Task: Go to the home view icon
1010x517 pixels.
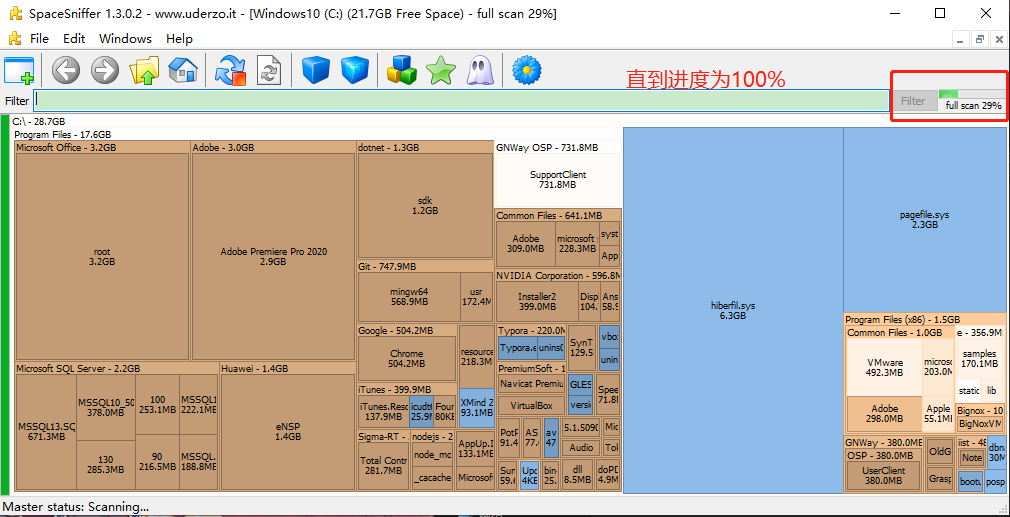Action: [183, 70]
